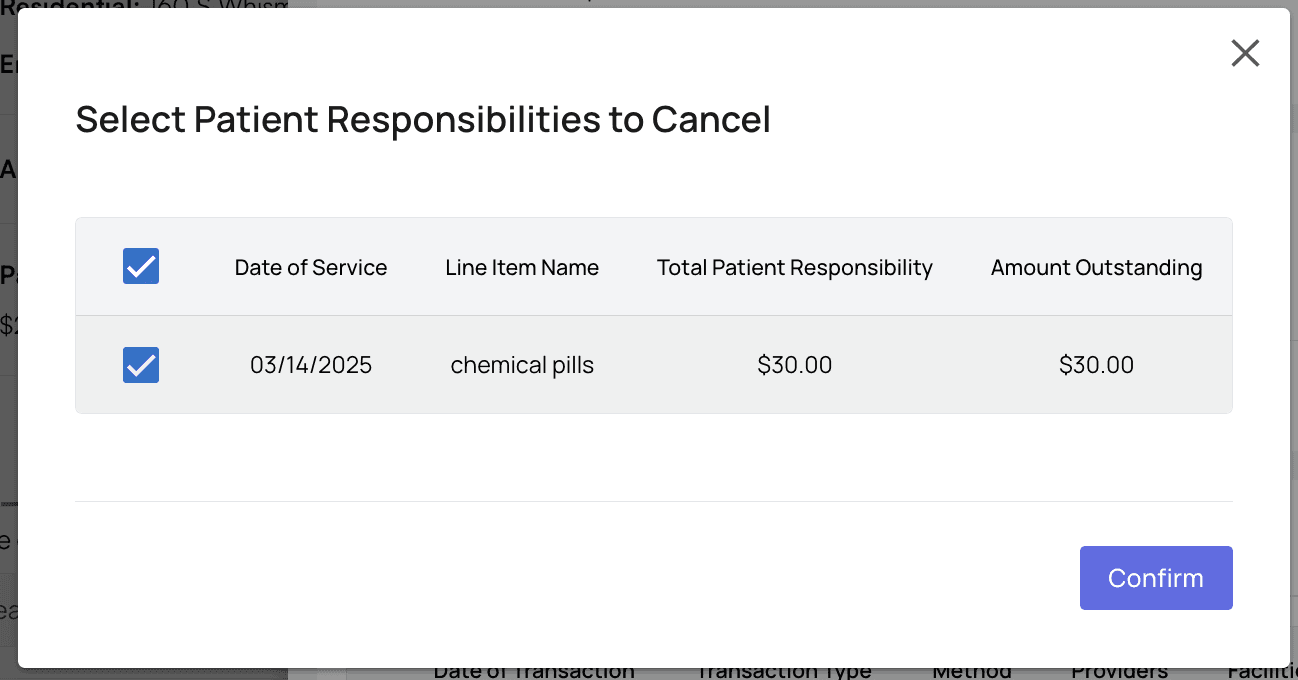Click the Total Patient Responsibility column header

click(794, 268)
